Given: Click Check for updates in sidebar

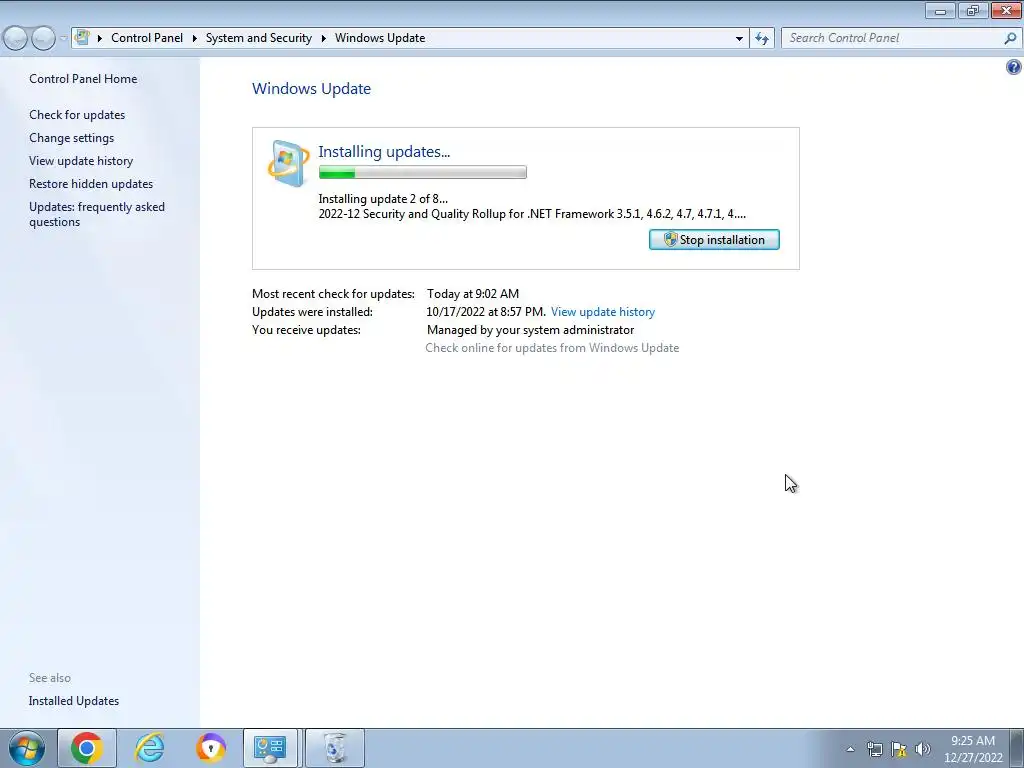Looking at the screenshot, I should [x=77, y=115].
